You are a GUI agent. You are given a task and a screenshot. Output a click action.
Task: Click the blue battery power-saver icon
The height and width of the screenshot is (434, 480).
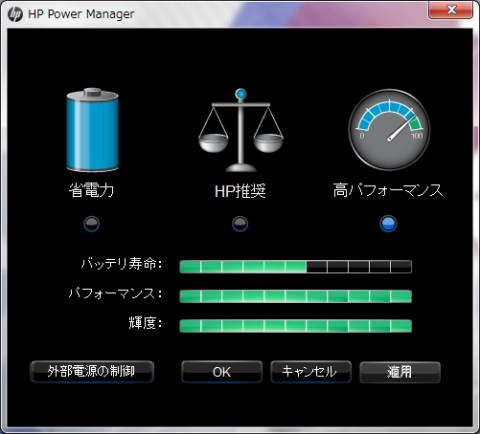(x=92, y=130)
